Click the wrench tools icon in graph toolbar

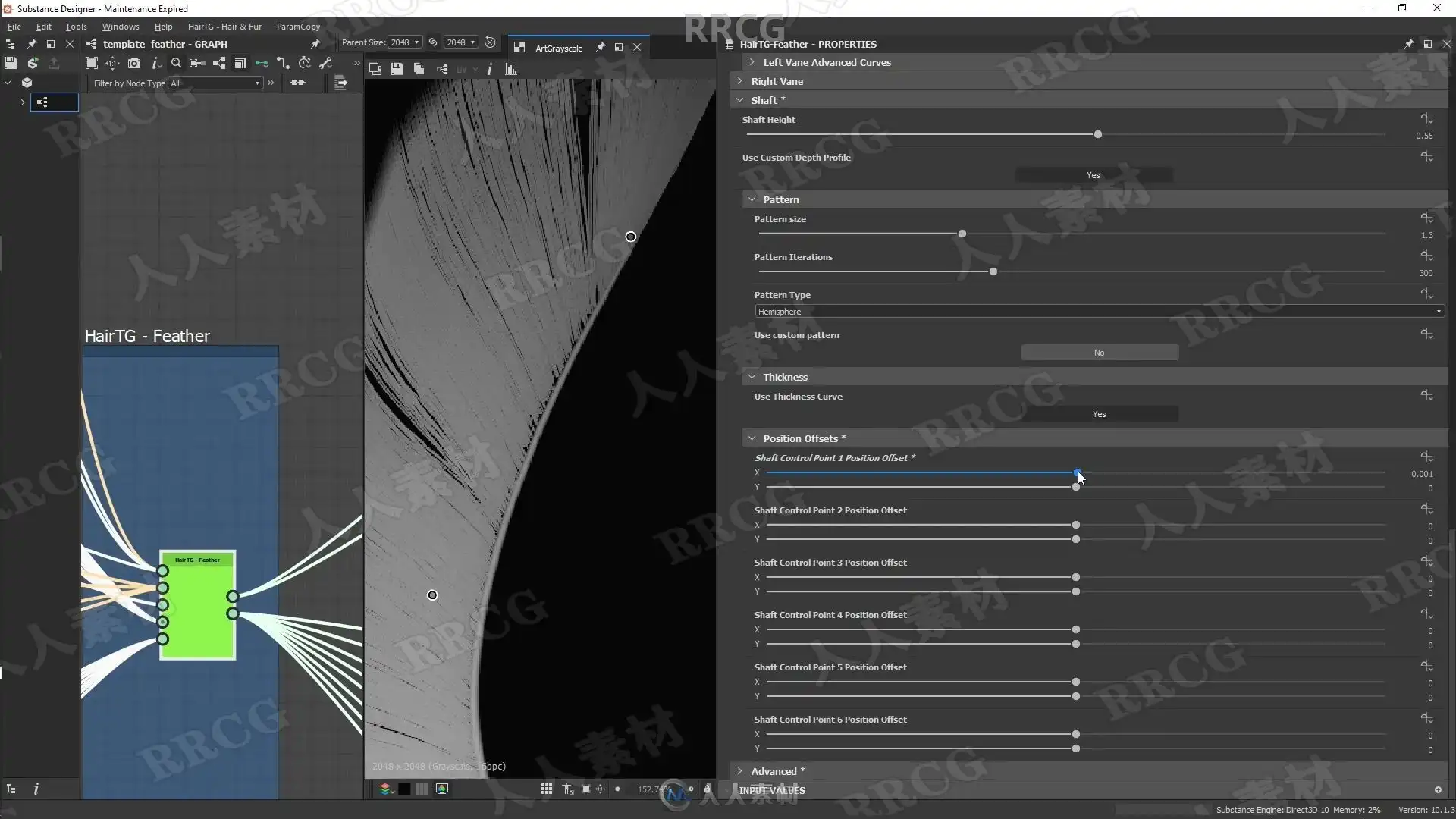point(326,63)
